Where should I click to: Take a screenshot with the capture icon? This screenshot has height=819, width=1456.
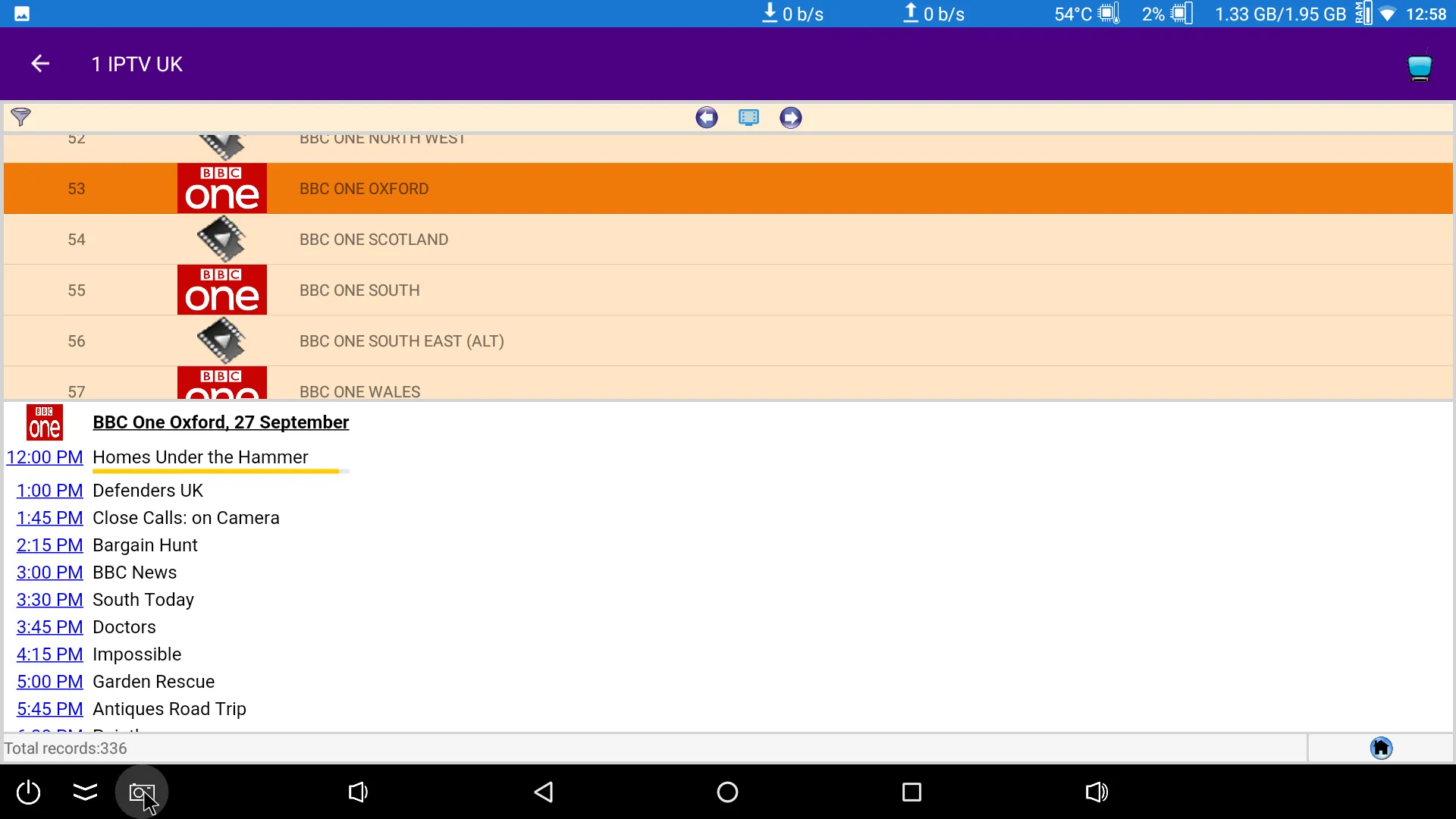point(142,792)
